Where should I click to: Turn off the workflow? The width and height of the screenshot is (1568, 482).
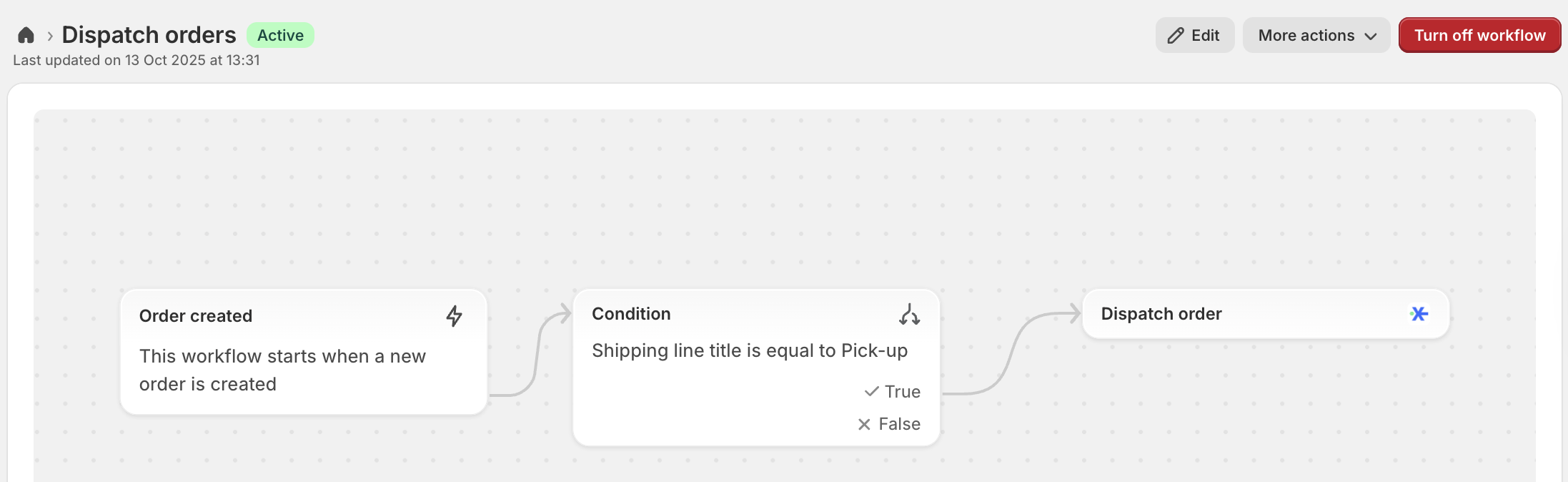tap(1479, 36)
